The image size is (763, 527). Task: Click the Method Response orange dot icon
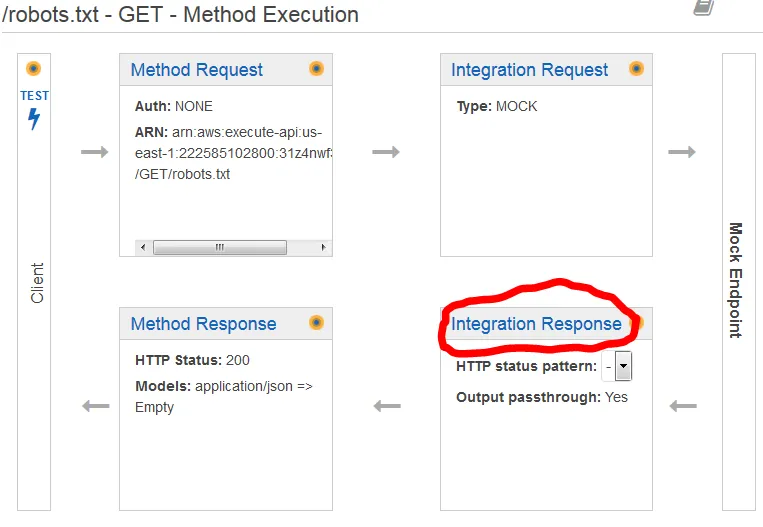316,323
